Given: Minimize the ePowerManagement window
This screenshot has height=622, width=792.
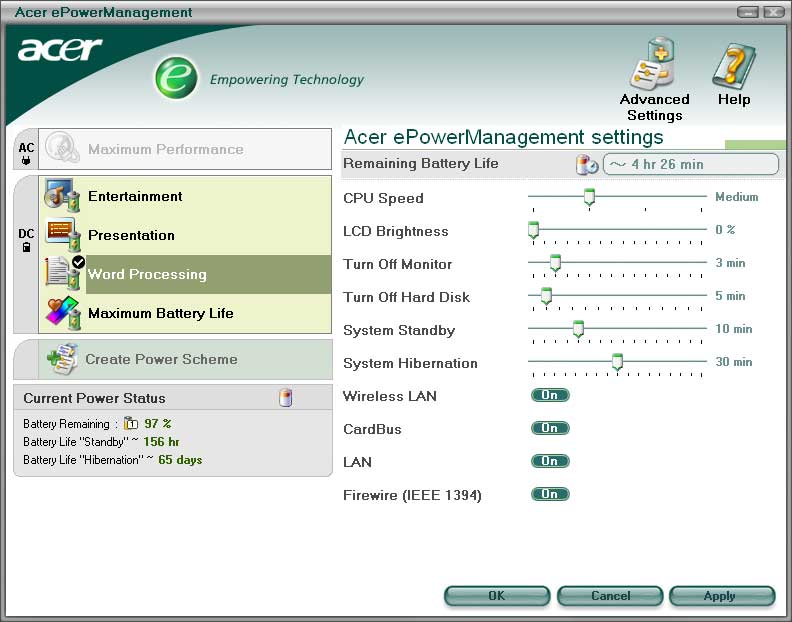Looking at the screenshot, I should click(748, 12).
